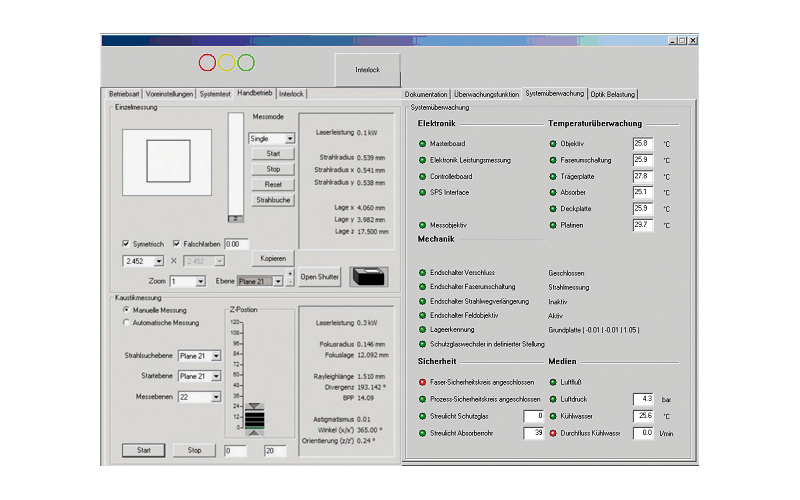Open the Überwachungsfunktion tab
800x500 pixels.
486,94
